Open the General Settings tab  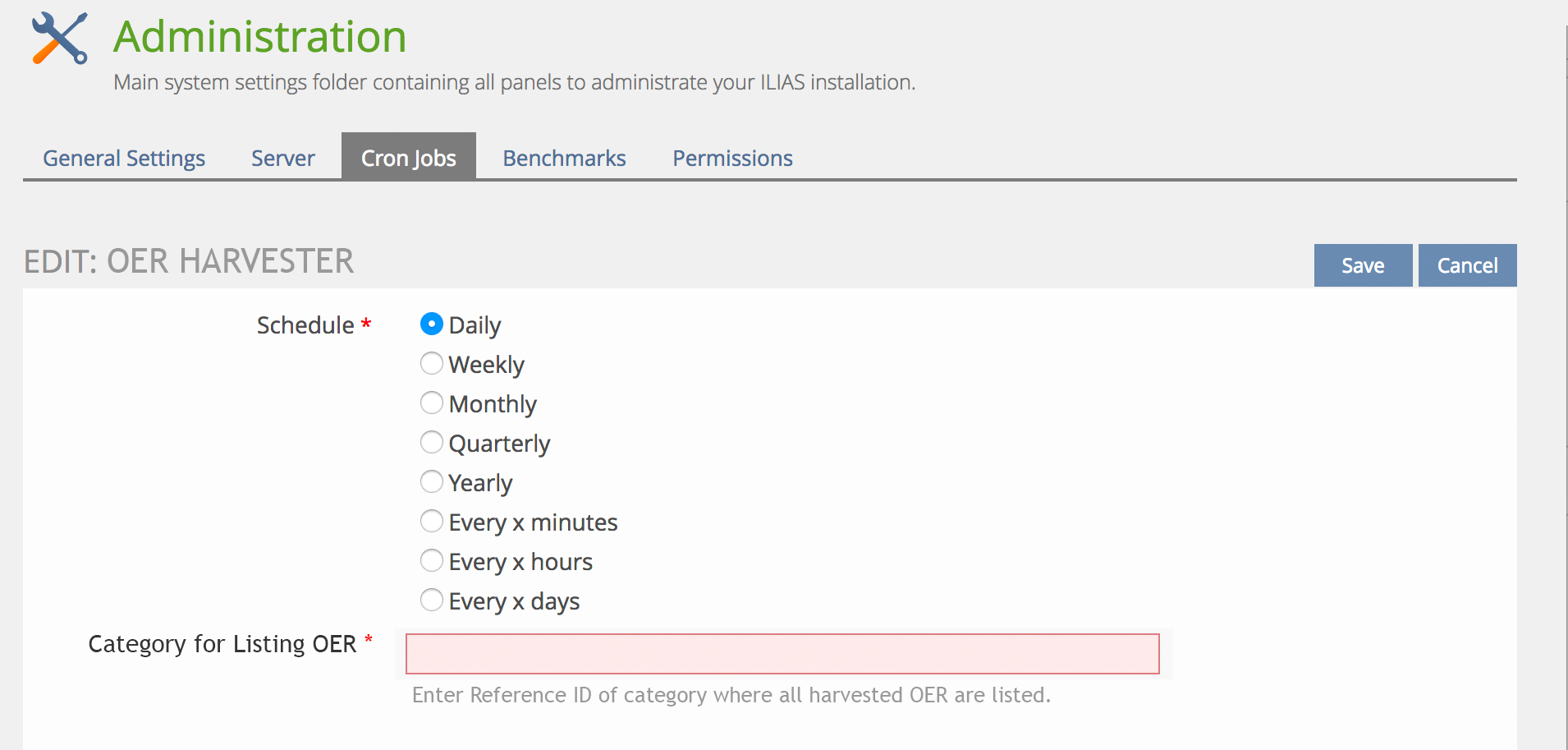click(124, 158)
